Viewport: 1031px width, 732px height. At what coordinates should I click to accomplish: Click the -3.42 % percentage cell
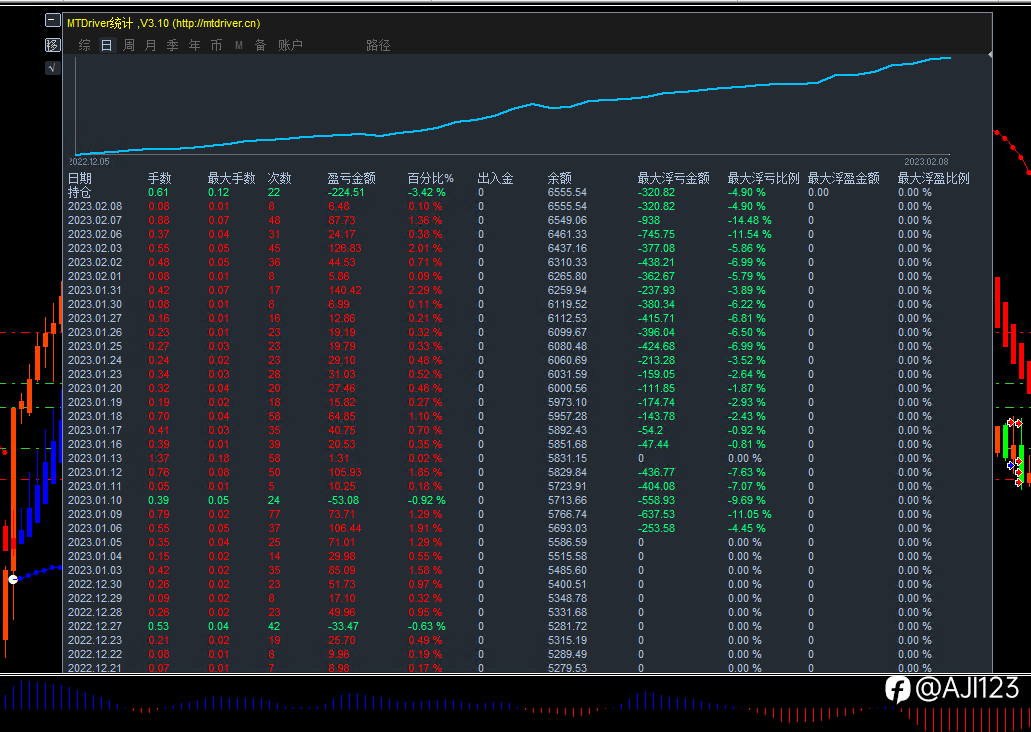click(426, 193)
